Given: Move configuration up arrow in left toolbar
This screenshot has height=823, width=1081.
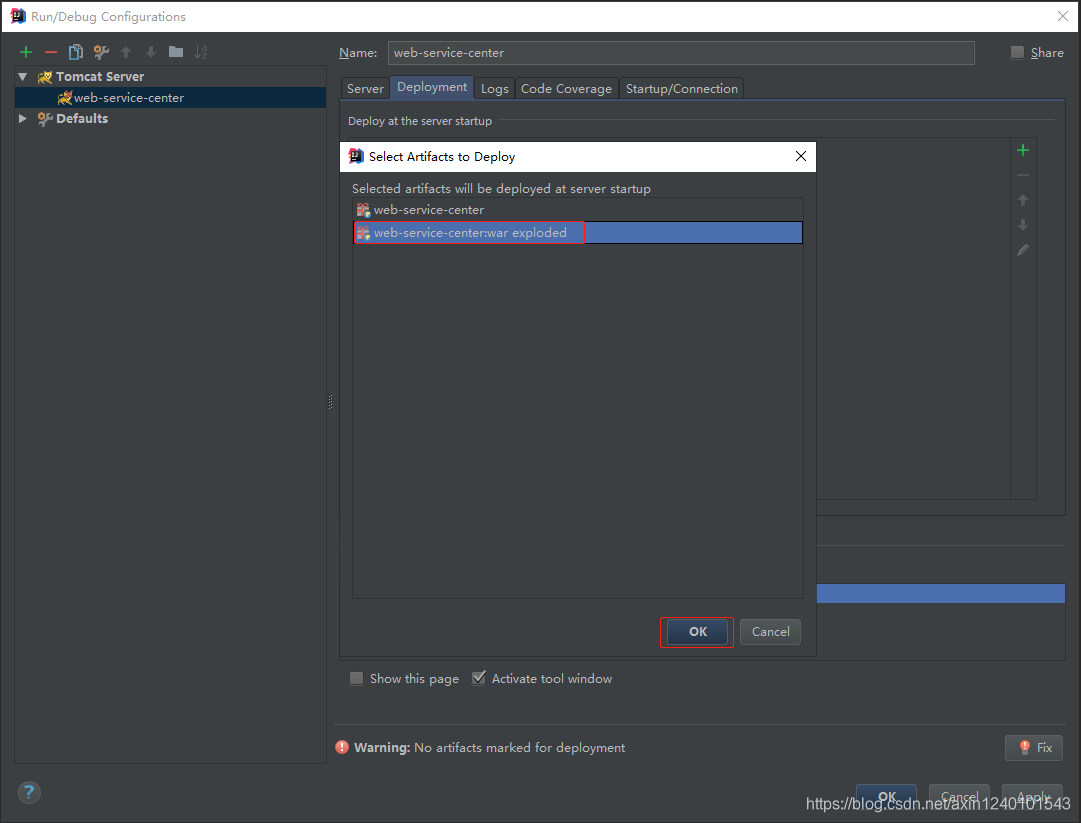Looking at the screenshot, I should 126,52.
